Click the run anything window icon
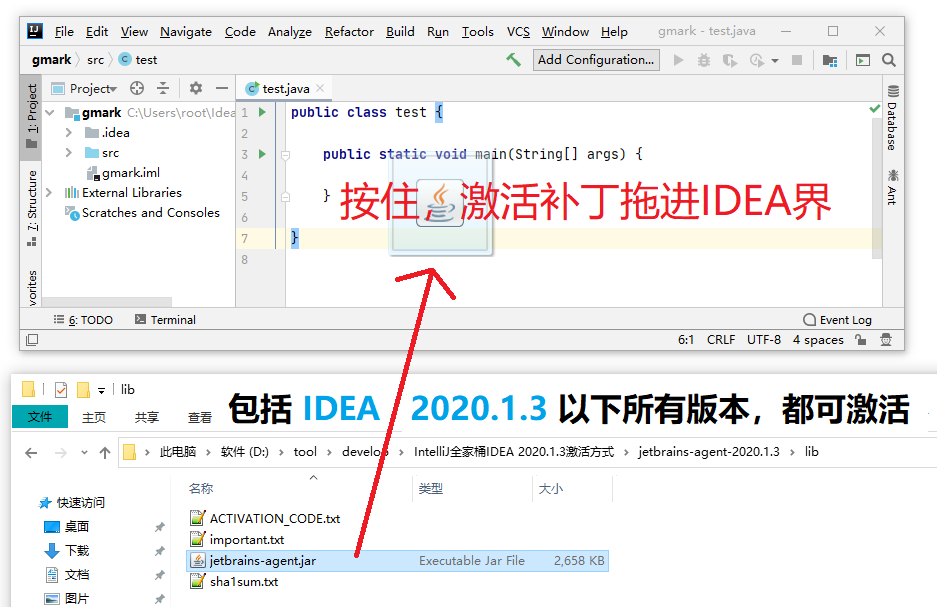Screen dimensions: 937x607 [862, 60]
